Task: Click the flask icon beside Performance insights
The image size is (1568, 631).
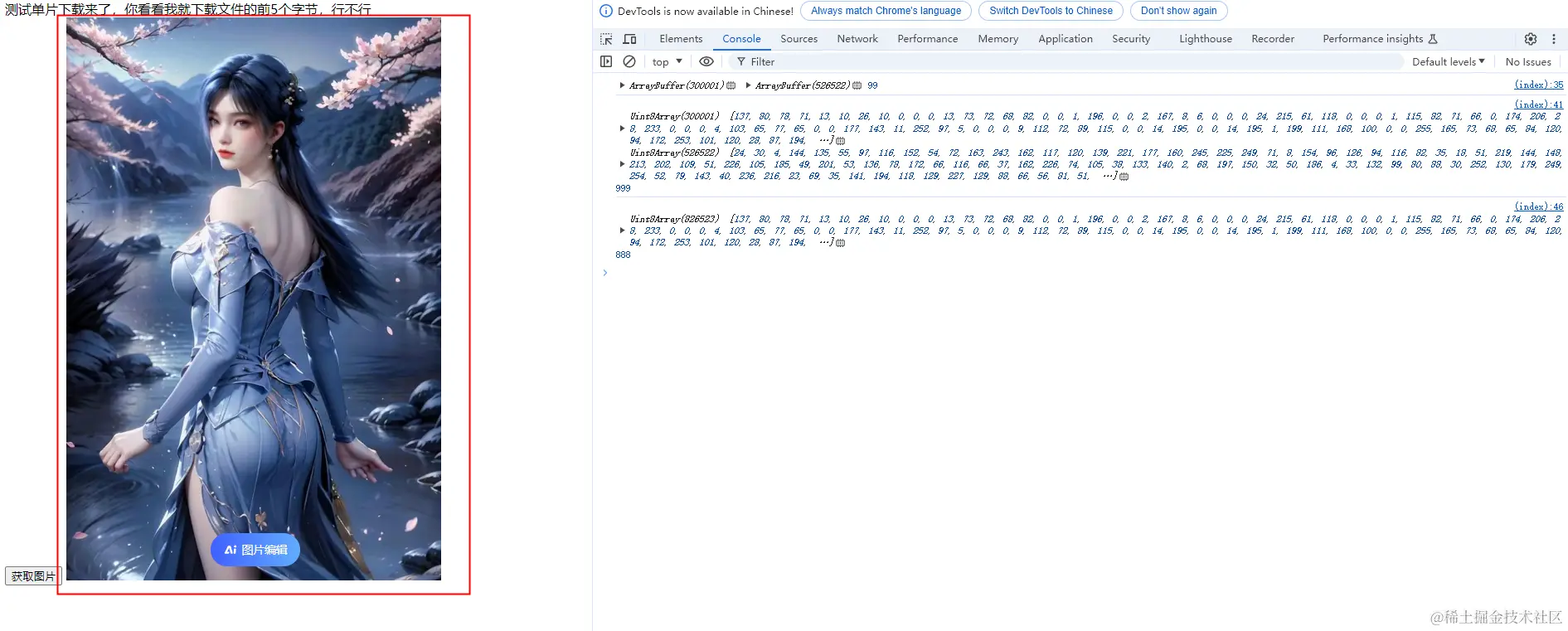Action: click(x=1433, y=39)
